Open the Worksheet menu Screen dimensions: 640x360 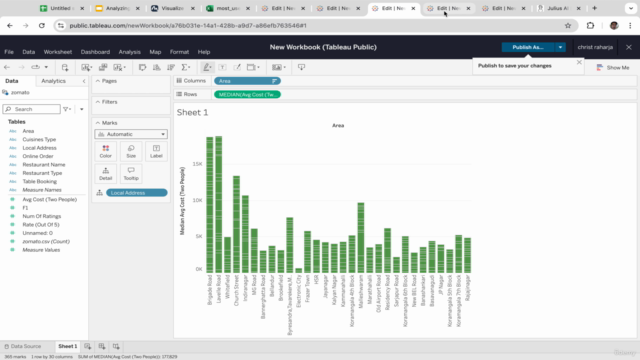pyautogui.click(x=58, y=52)
